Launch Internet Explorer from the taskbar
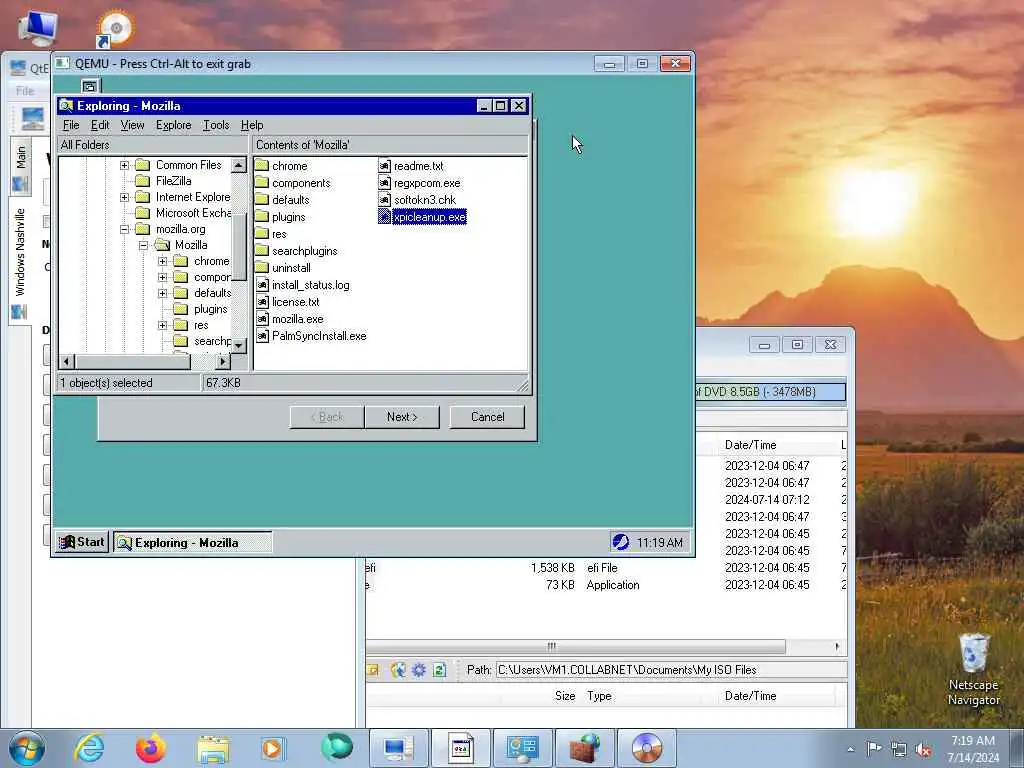This screenshot has width=1024, height=768. click(88, 748)
